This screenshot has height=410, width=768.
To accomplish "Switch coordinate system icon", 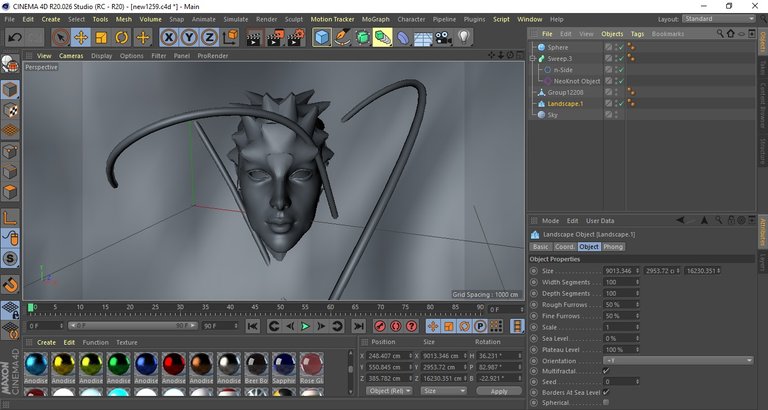I will point(230,37).
